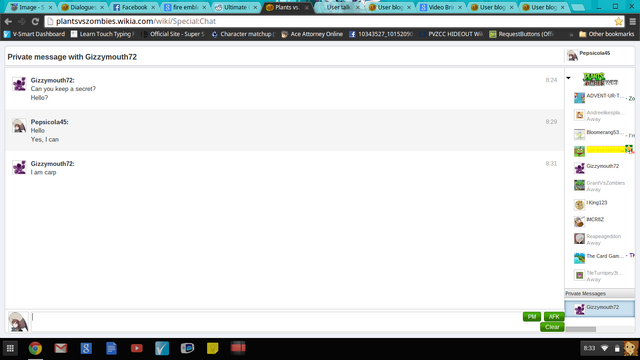
Task: Open the Chrome menu hamburger icon
Action: coord(632,21)
